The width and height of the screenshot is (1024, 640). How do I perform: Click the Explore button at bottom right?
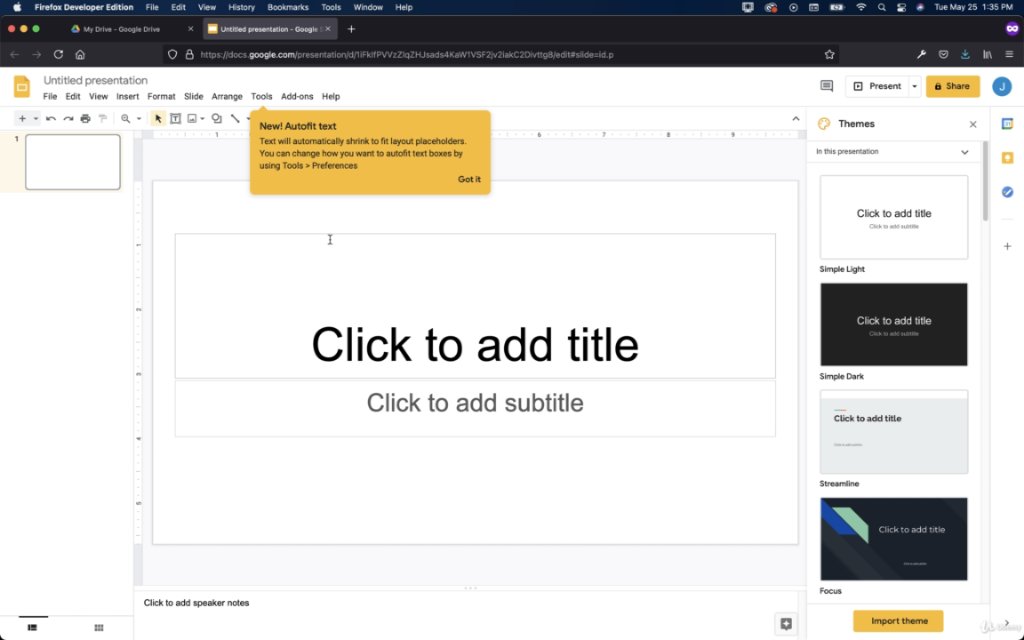click(x=786, y=624)
